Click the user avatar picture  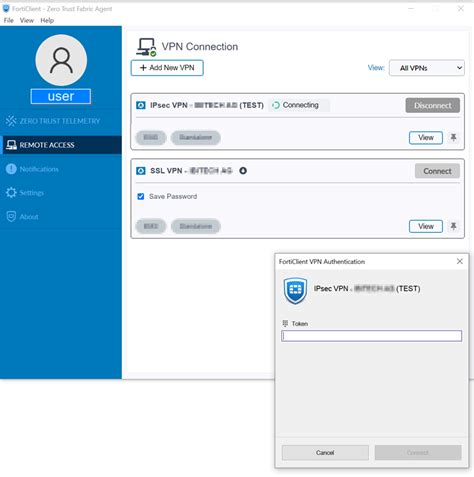(61, 60)
